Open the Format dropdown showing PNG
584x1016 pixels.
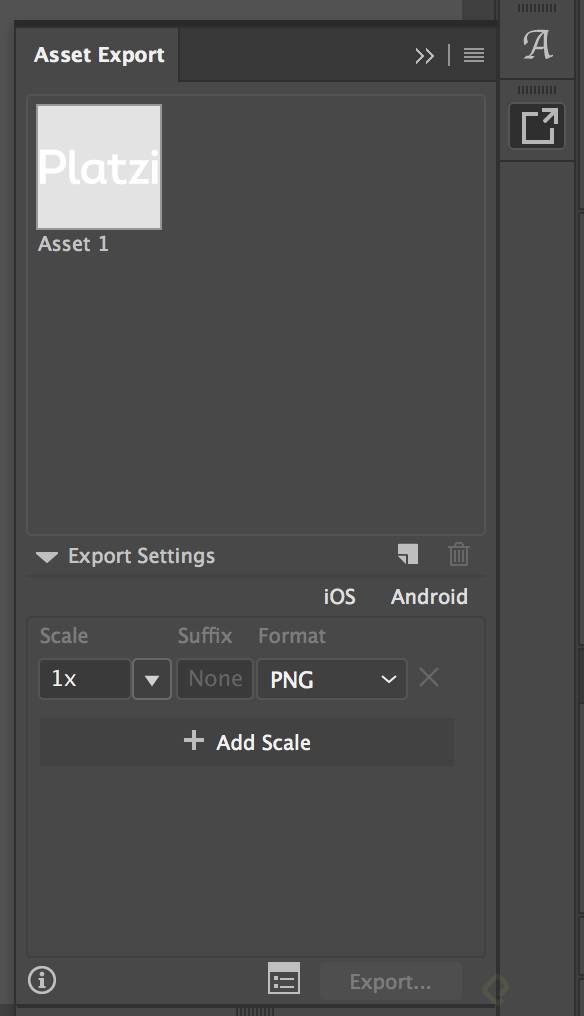point(330,679)
